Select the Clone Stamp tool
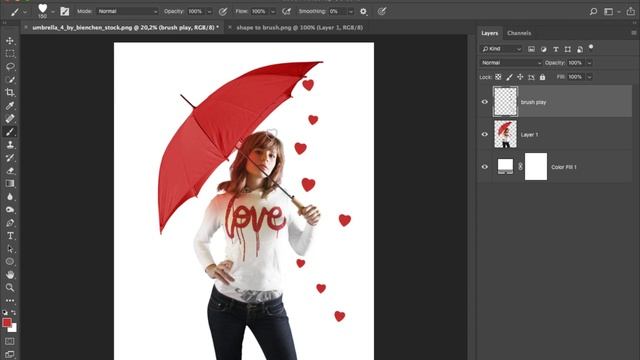The height and width of the screenshot is (360, 640). pos(10,145)
